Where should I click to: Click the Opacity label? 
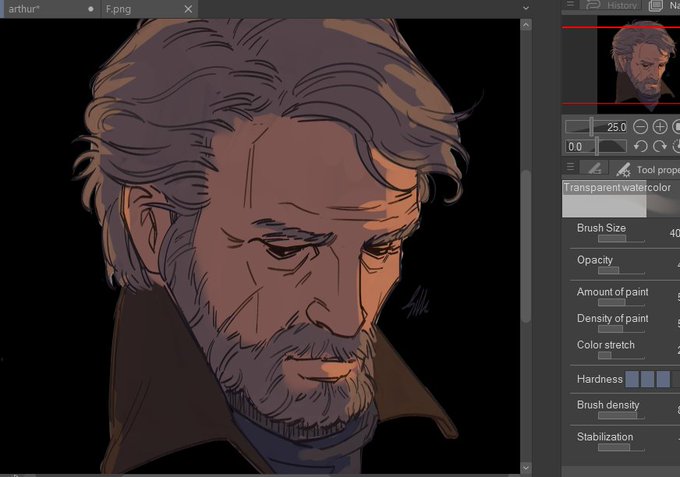(595, 260)
